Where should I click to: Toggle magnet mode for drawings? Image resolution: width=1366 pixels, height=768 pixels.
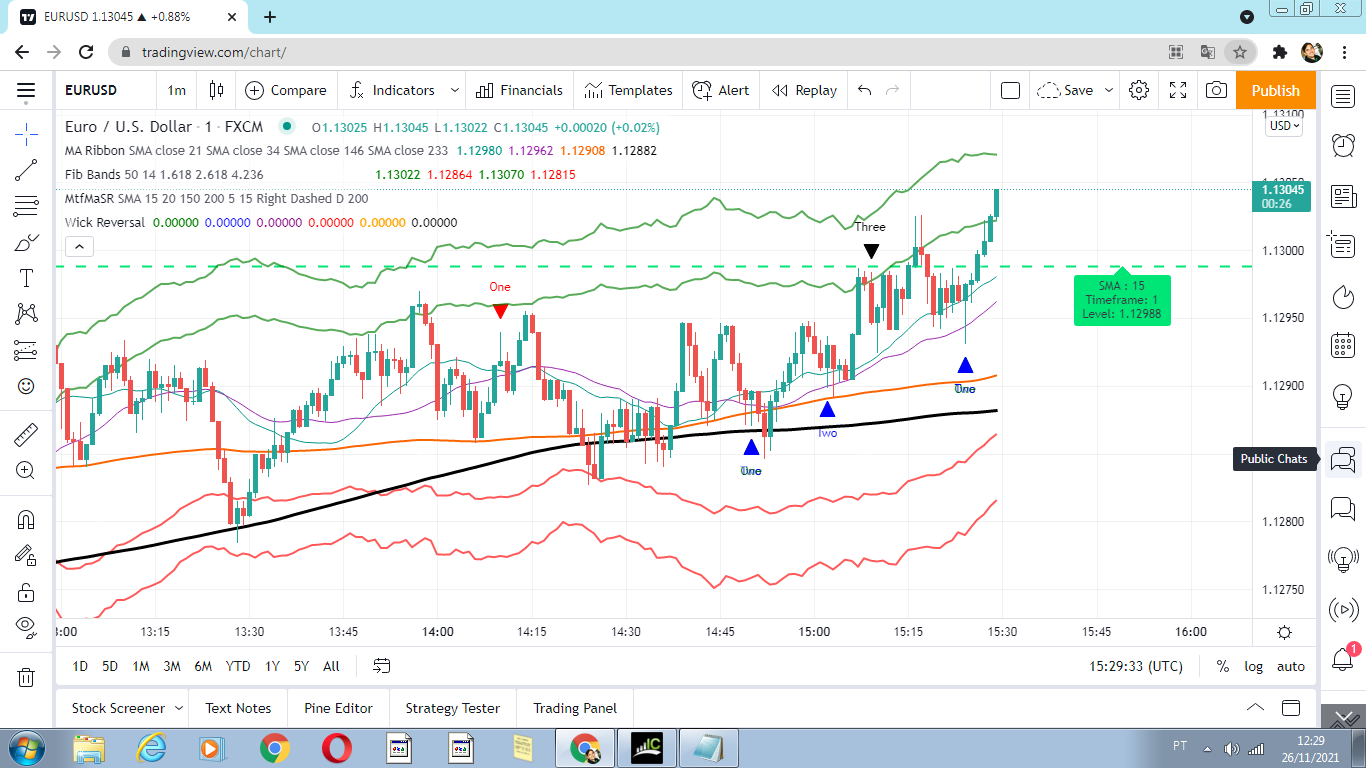[26, 520]
